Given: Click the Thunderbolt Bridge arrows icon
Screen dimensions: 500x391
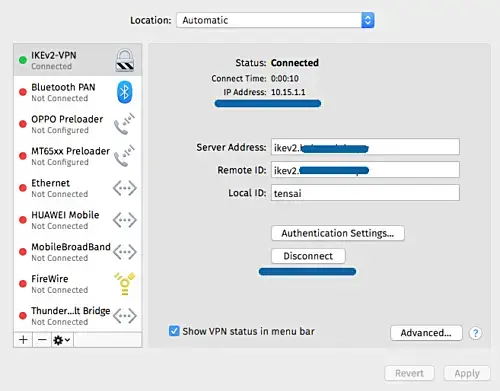Looking at the screenshot, I should [124, 316].
